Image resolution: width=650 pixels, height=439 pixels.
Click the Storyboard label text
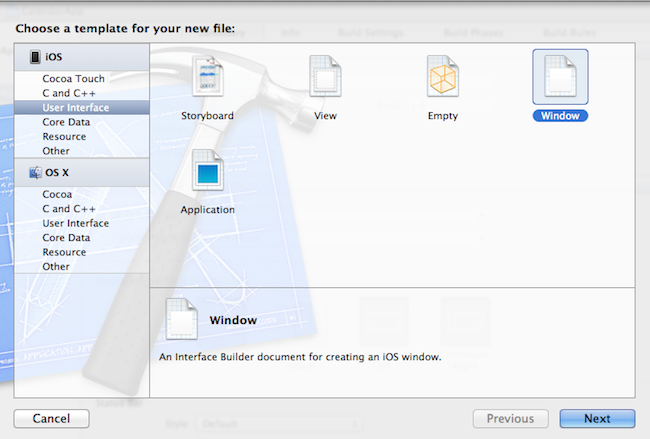click(x=207, y=116)
